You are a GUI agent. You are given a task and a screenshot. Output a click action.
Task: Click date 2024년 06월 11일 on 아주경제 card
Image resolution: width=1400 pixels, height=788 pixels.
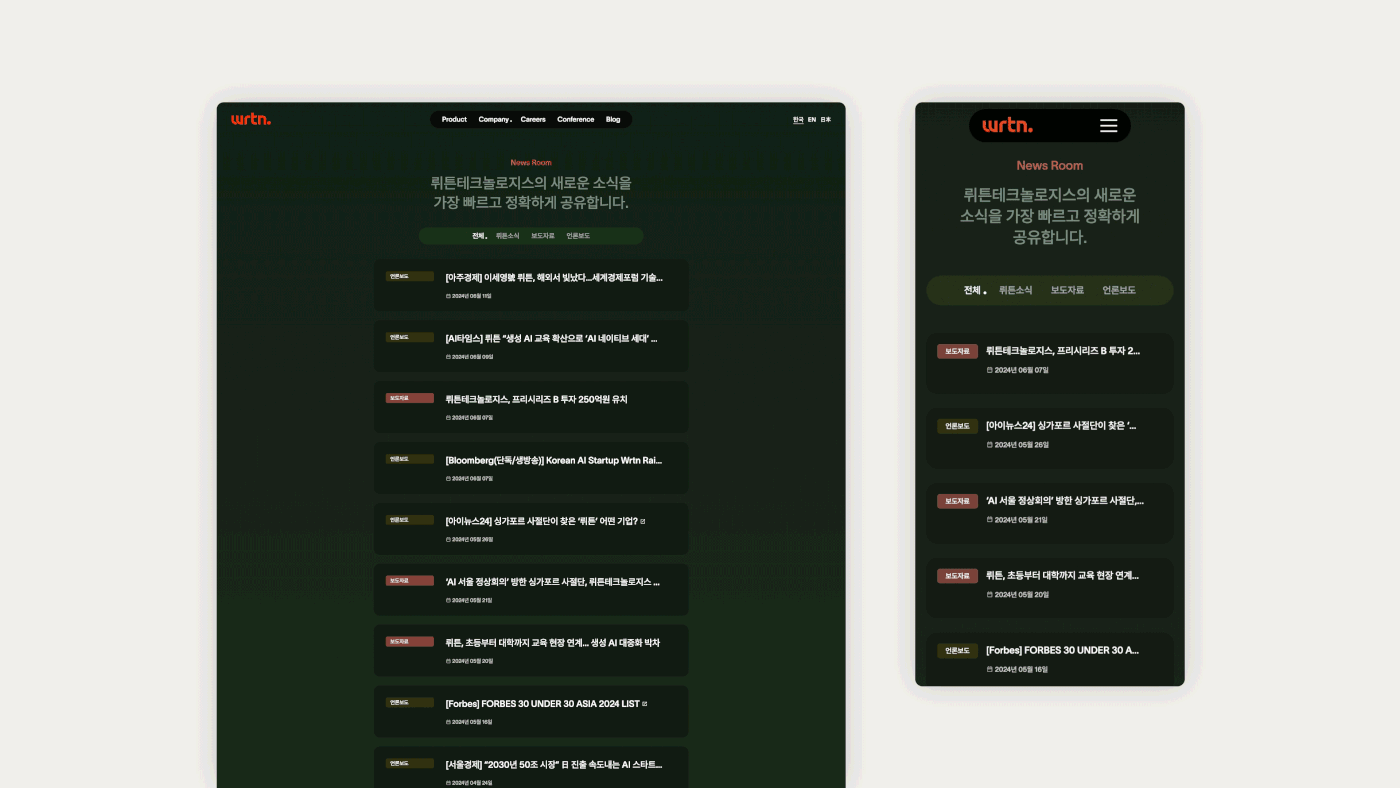(469, 296)
